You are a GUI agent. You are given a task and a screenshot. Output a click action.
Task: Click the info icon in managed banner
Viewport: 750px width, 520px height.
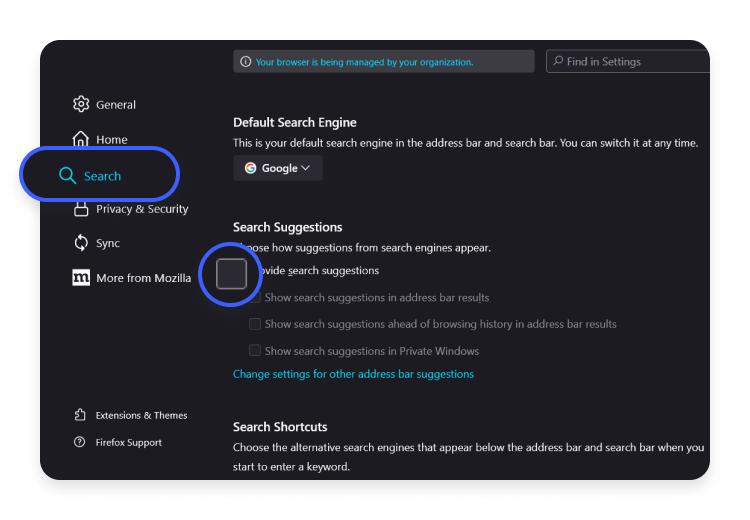(x=245, y=62)
